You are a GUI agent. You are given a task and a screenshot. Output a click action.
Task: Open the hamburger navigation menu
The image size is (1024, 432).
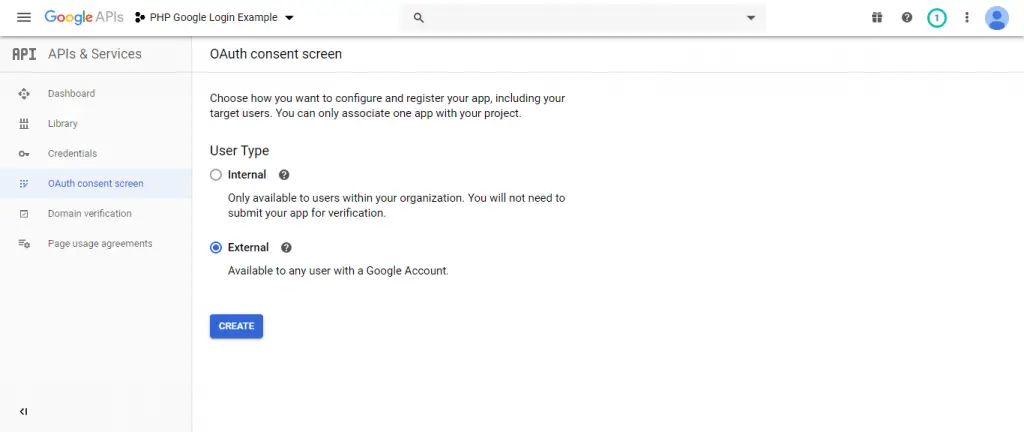tap(24, 18)
